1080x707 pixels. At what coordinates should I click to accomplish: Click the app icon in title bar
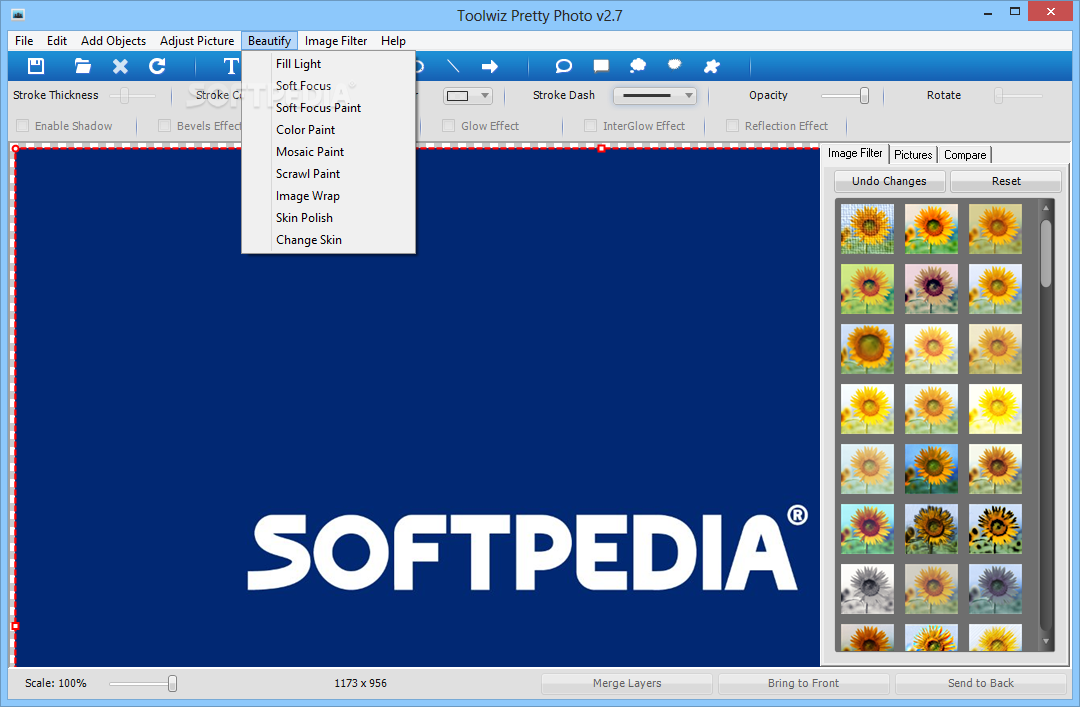(x=18, y=14)
